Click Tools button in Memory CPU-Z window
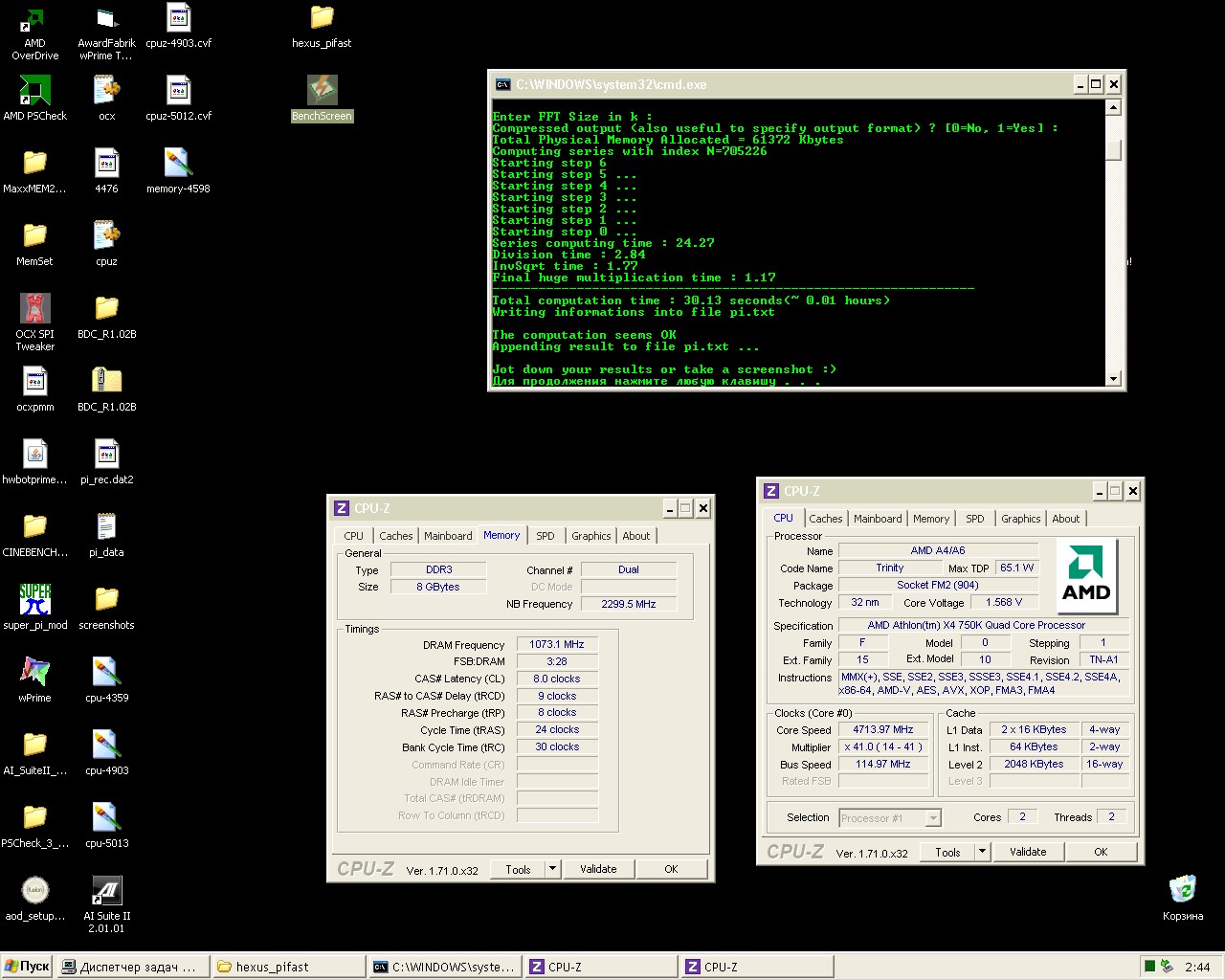This screenshot has height=980, width=1225. pyautogui.click(x=518, y=869)
